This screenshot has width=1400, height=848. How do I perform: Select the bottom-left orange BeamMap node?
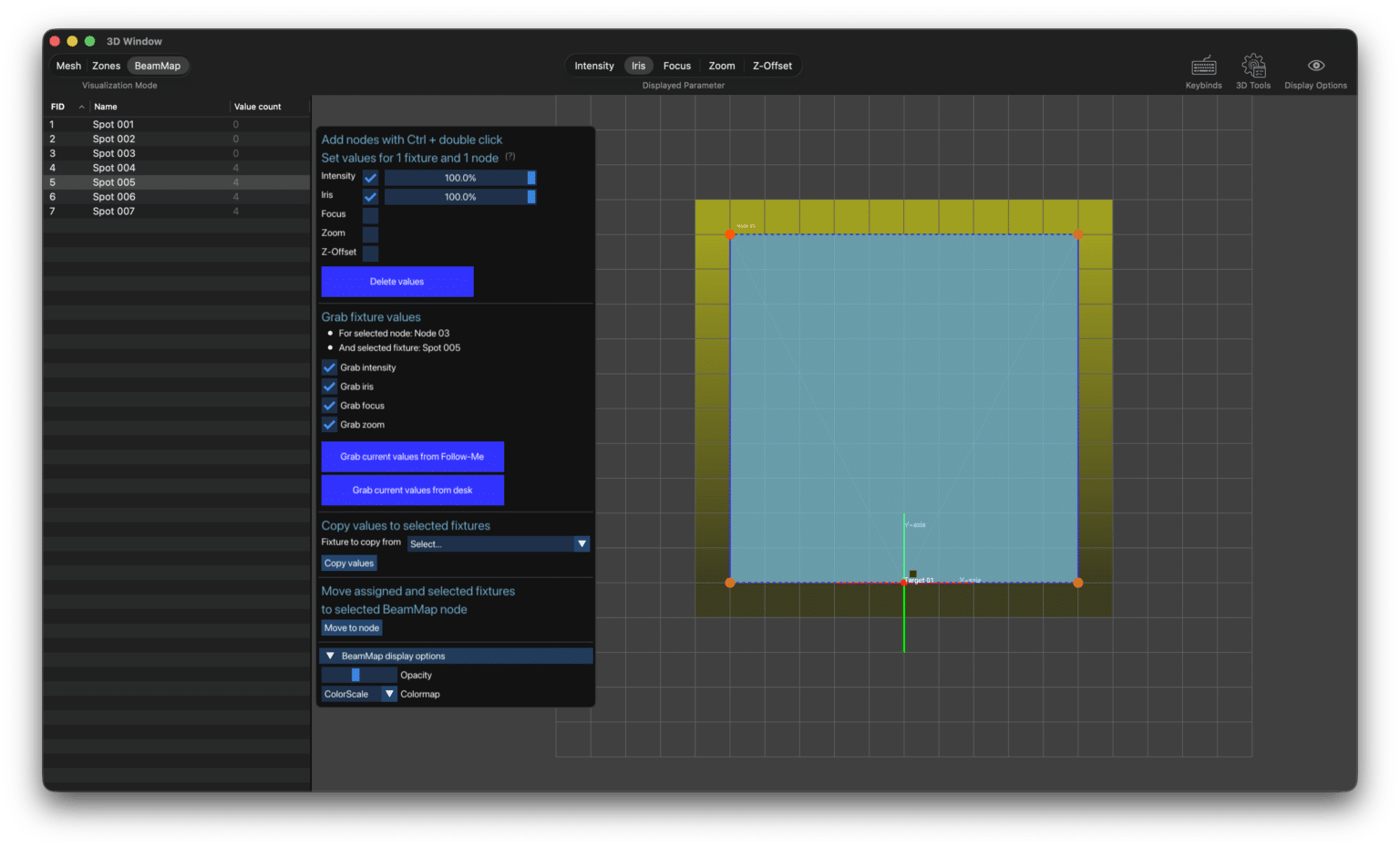(730, 583)
